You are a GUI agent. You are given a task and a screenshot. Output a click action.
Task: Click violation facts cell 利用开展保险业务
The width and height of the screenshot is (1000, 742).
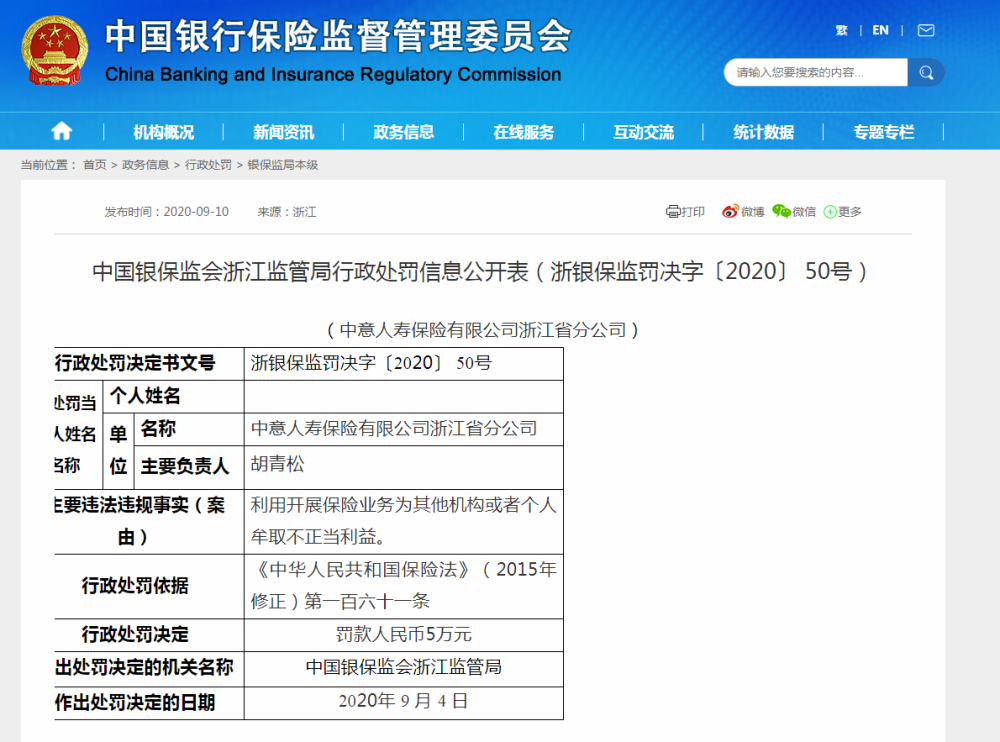point(404,521)
